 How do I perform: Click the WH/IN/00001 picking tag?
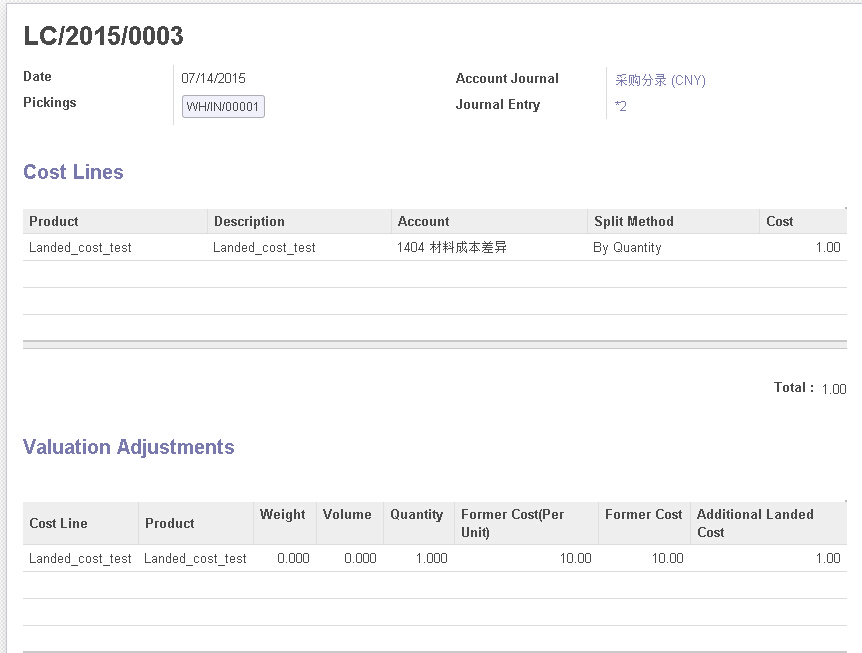(x=223, y=107)
